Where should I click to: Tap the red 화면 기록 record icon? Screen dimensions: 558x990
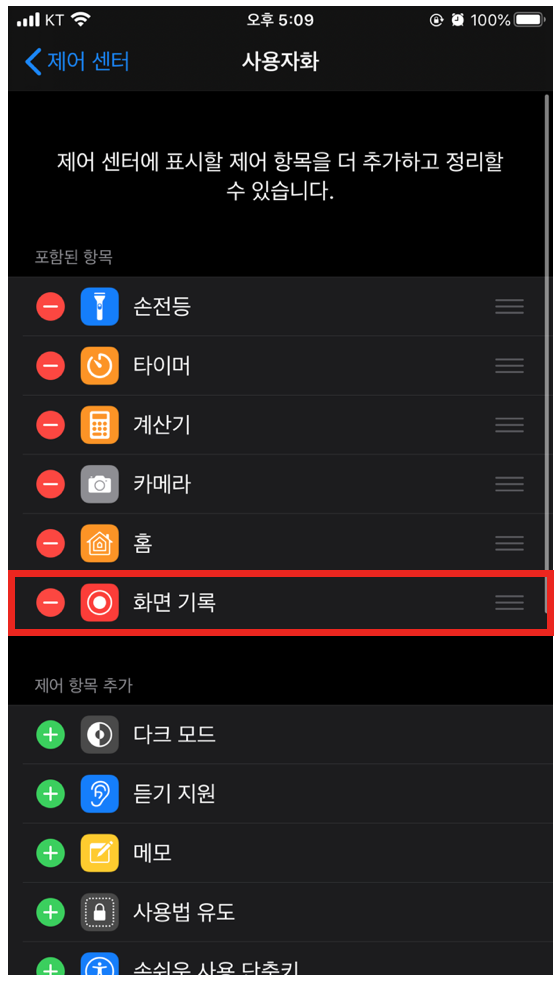(x=100, y=602)
